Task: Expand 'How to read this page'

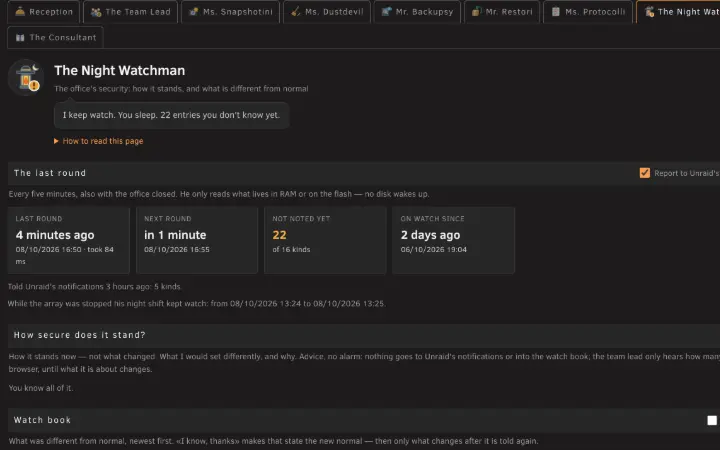Action: tap(99, 141)
